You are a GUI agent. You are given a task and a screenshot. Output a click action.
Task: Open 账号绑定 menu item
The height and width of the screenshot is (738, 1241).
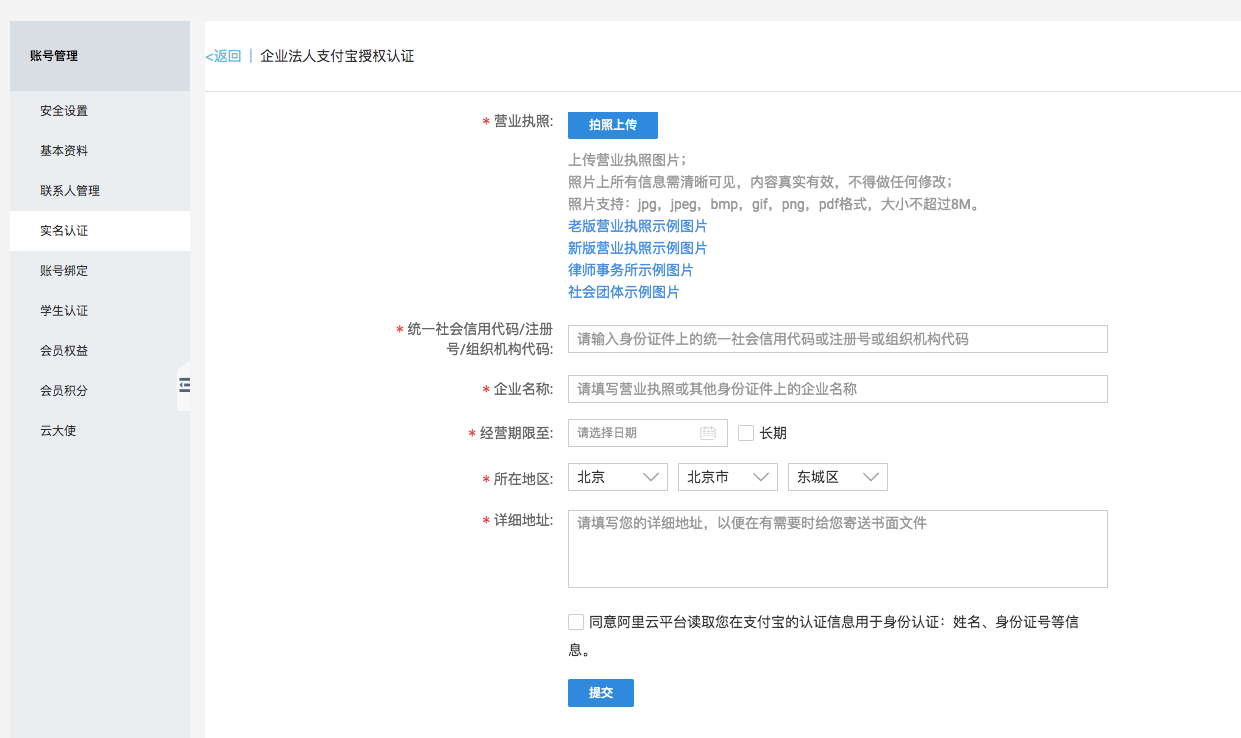[100, 271]
